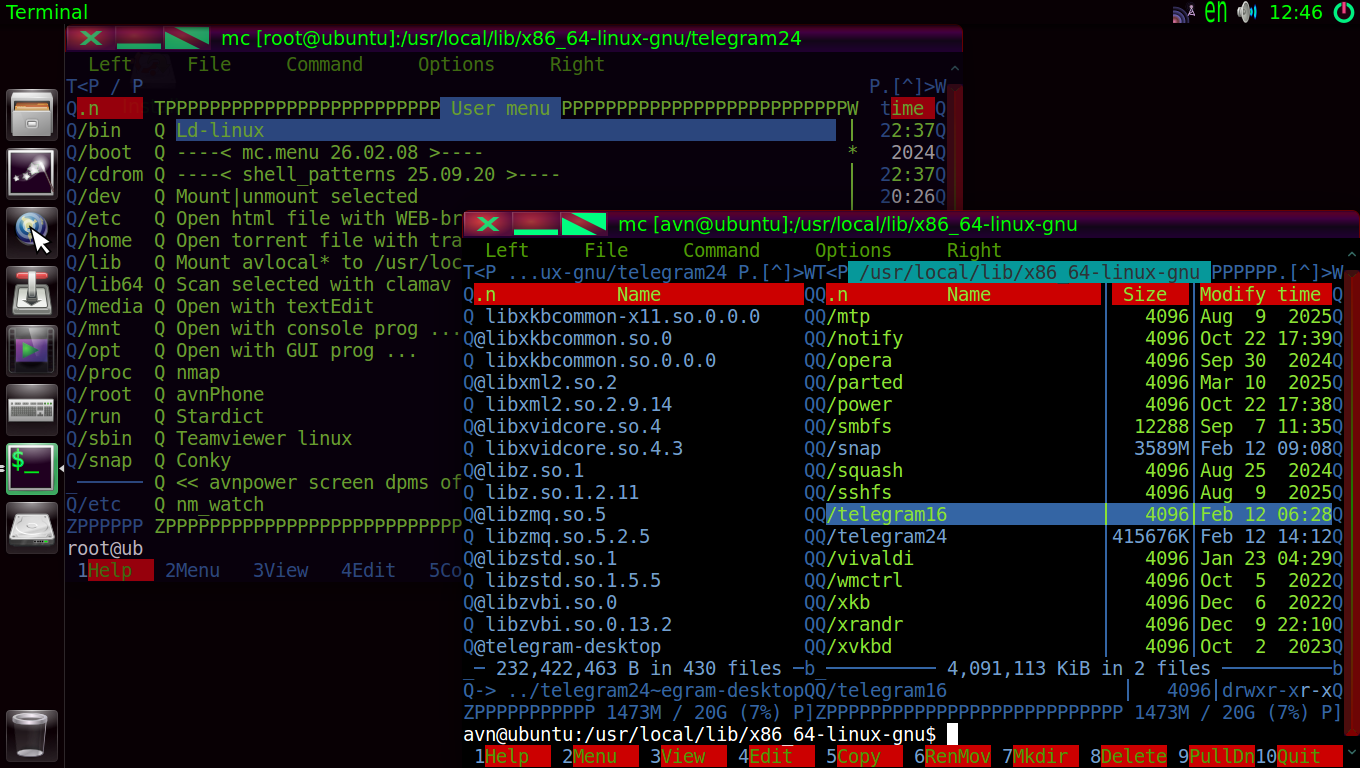Switch the 'en' keyboard layout indicator
1360x768 pixels.
(1215, 13)
